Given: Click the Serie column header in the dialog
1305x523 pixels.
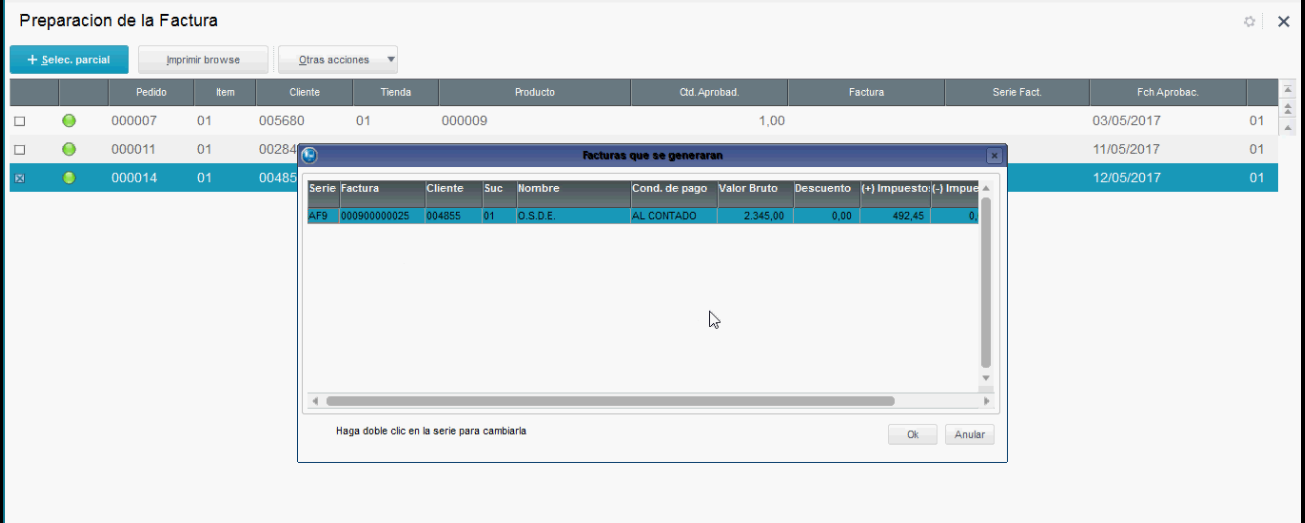Looking at the screenshot, I should pyautogui.click(x=323, y=193).
